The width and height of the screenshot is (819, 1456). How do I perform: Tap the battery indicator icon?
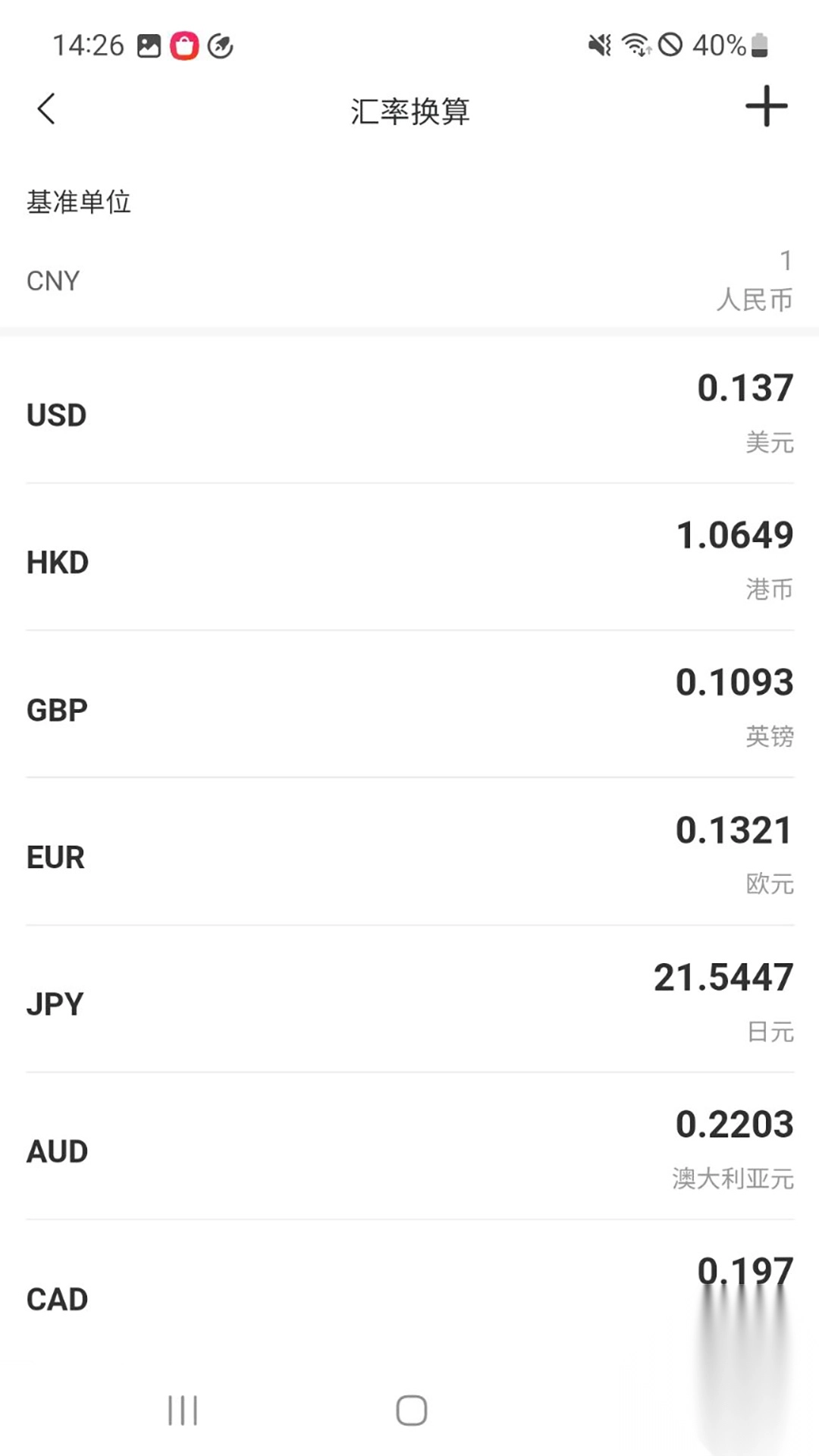(760, 45)
